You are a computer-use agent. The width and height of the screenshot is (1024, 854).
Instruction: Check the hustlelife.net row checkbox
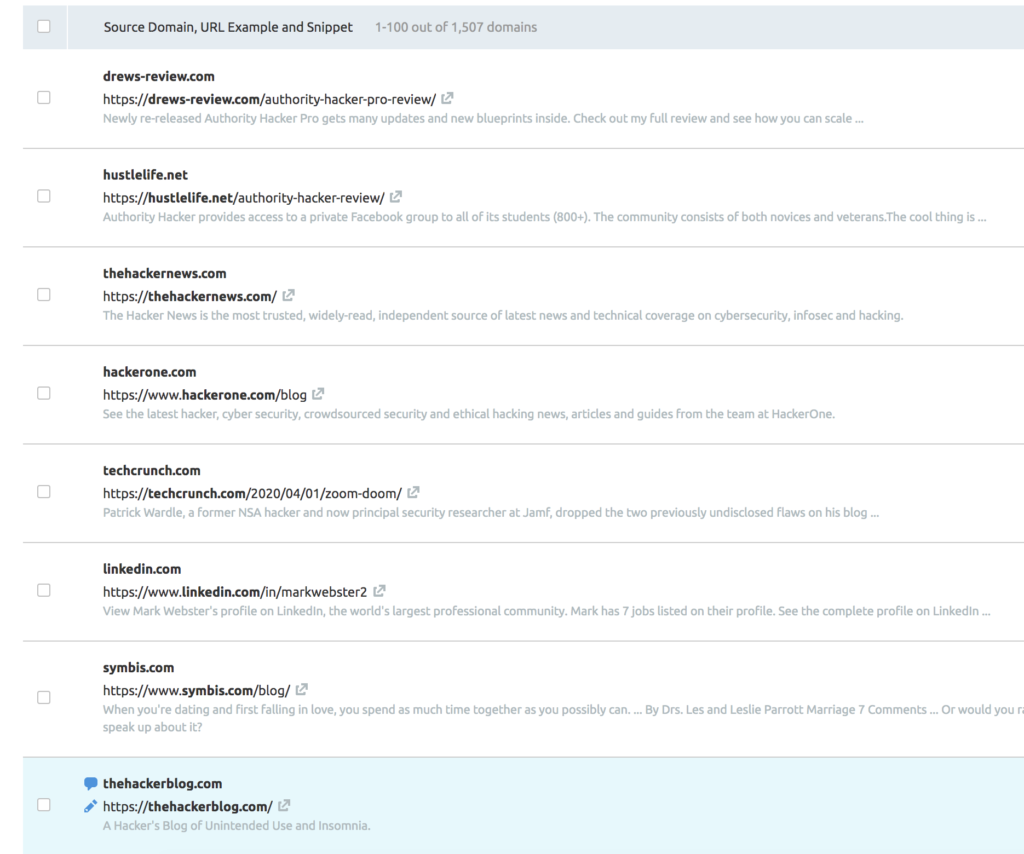point(44,197)
